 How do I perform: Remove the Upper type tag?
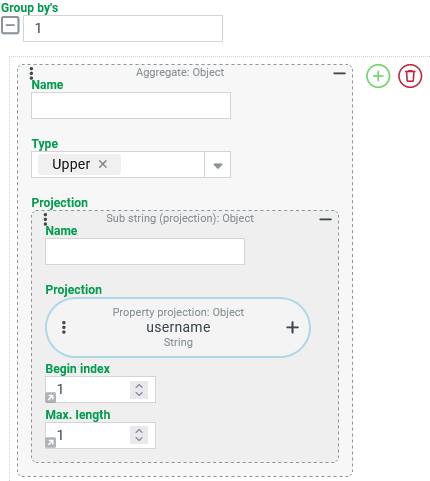click(x=103, y=164)
